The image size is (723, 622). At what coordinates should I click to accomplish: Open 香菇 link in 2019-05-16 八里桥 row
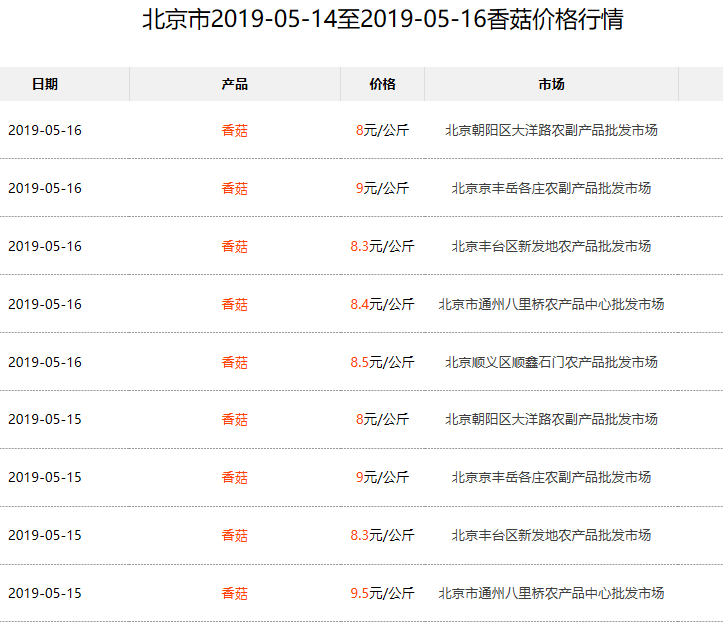pos(235,304)
